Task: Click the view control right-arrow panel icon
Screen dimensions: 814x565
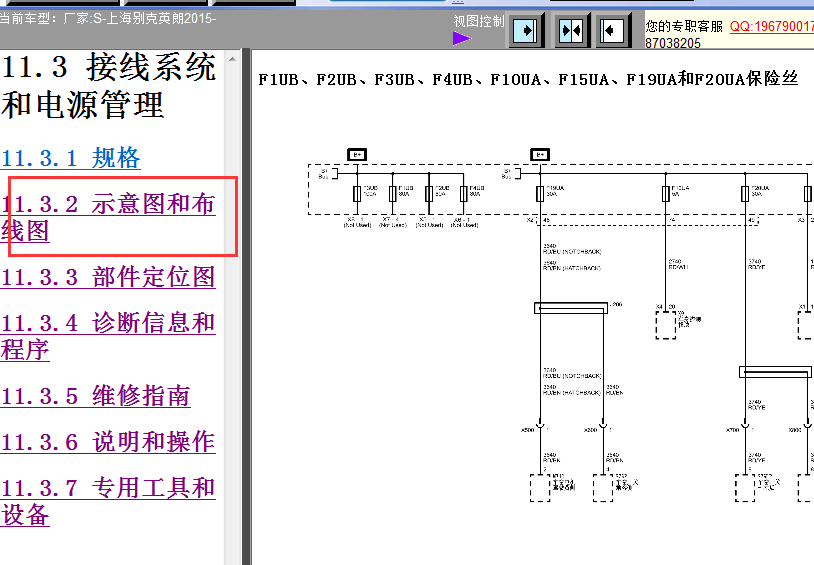Action: pos(526,31)
